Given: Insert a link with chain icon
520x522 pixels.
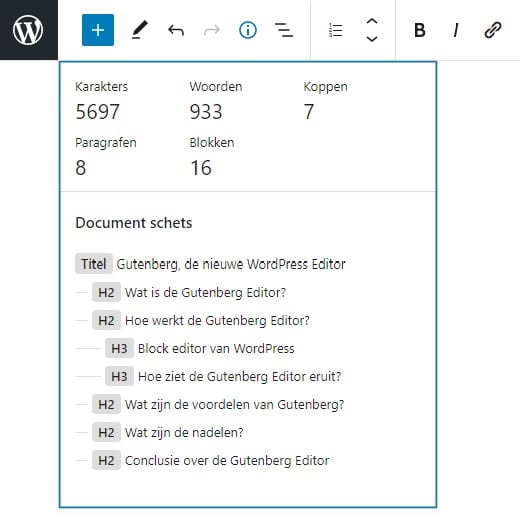Looking at the screenshot, I should (x=493, y=30).
